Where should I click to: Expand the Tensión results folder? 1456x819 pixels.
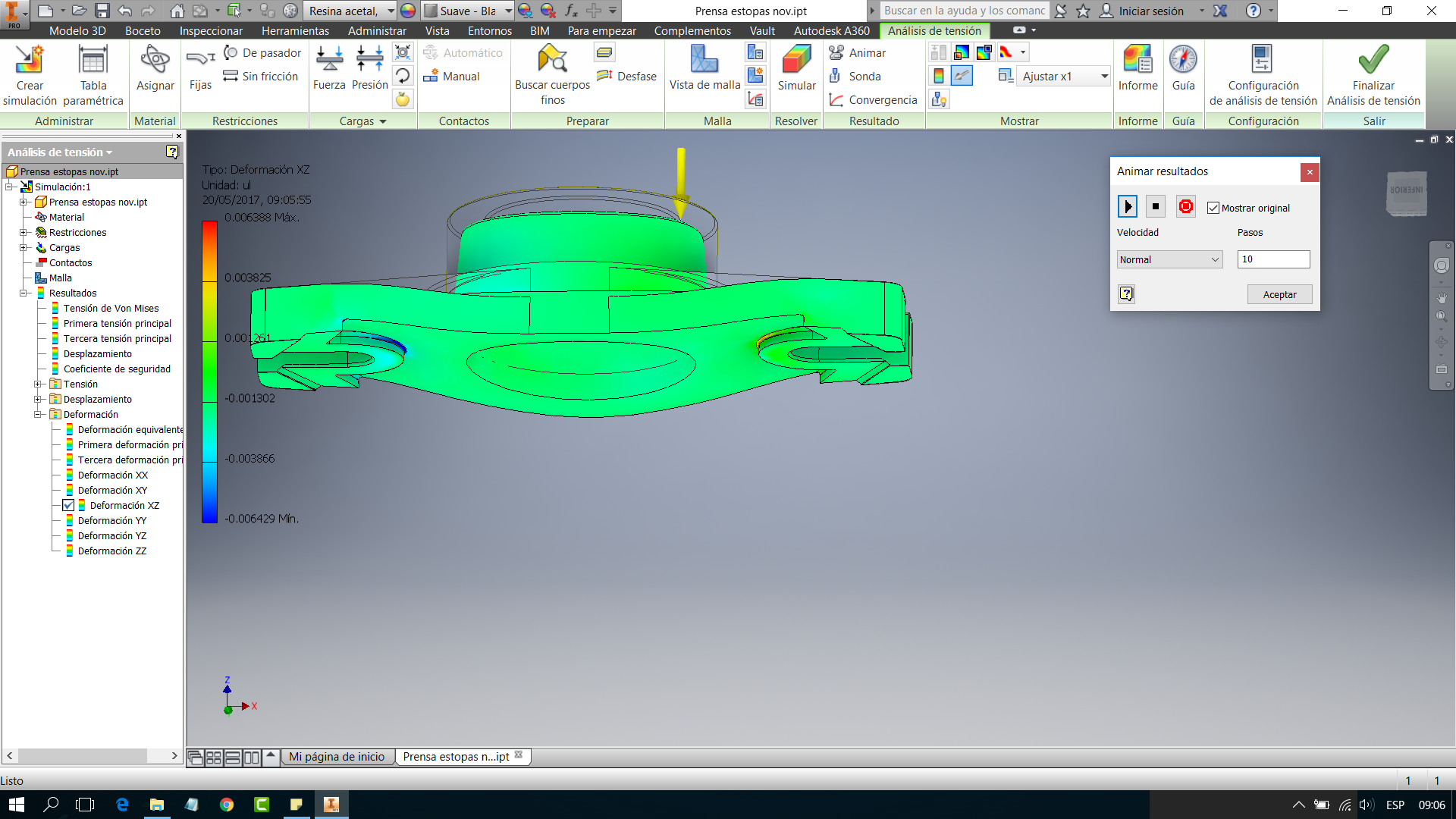(x=38, y=384)
